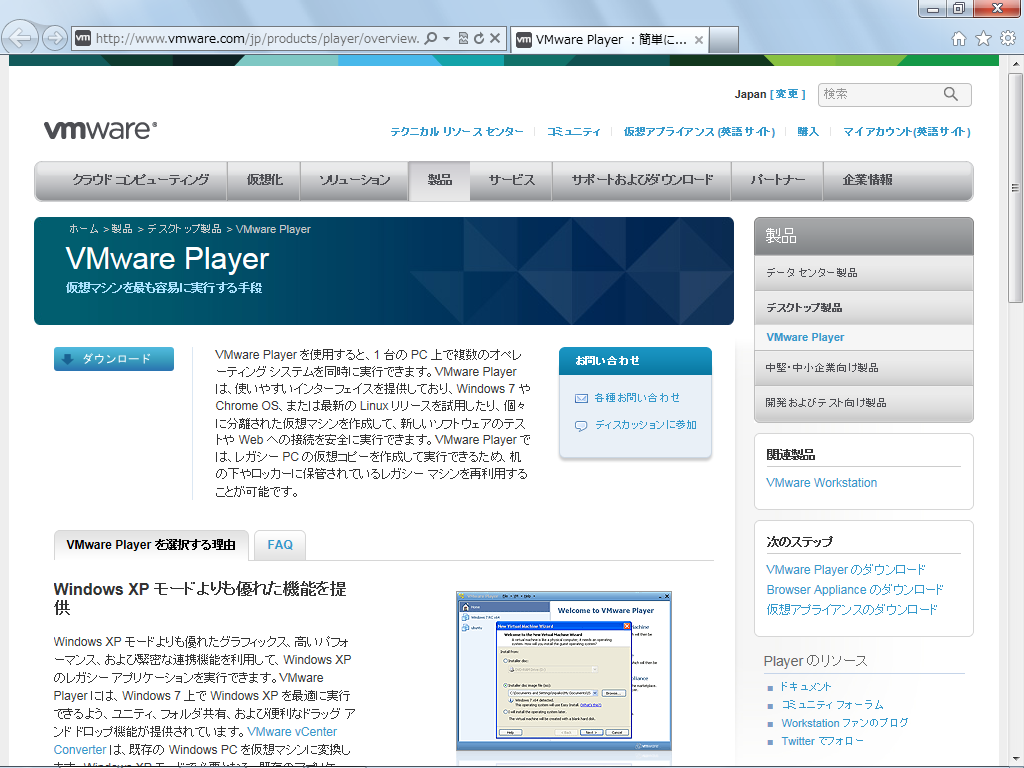1024x768 pixels.
Task: Select 開発およびテスト向け製品 in sidebar
Action: [863, 403]
